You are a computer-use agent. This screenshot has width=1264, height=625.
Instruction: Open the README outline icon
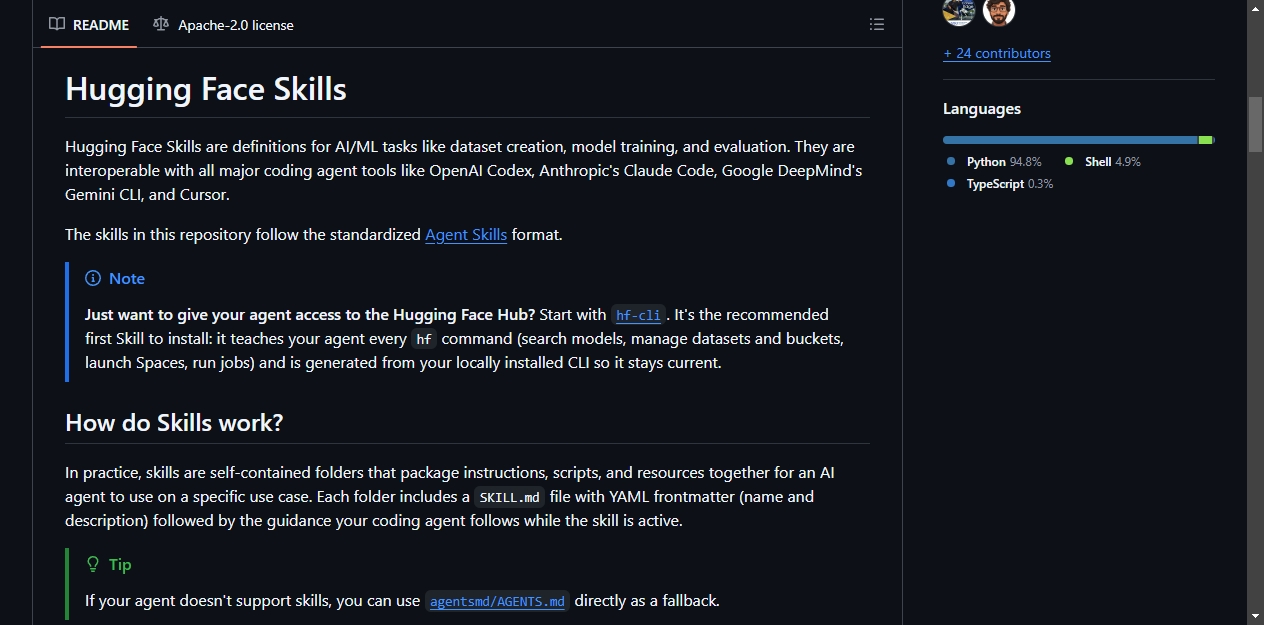[877, 24]
